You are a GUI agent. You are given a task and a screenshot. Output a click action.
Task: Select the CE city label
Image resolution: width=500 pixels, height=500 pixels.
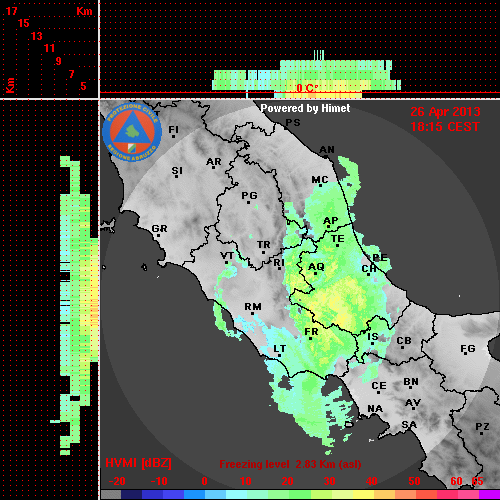(379, 386)
